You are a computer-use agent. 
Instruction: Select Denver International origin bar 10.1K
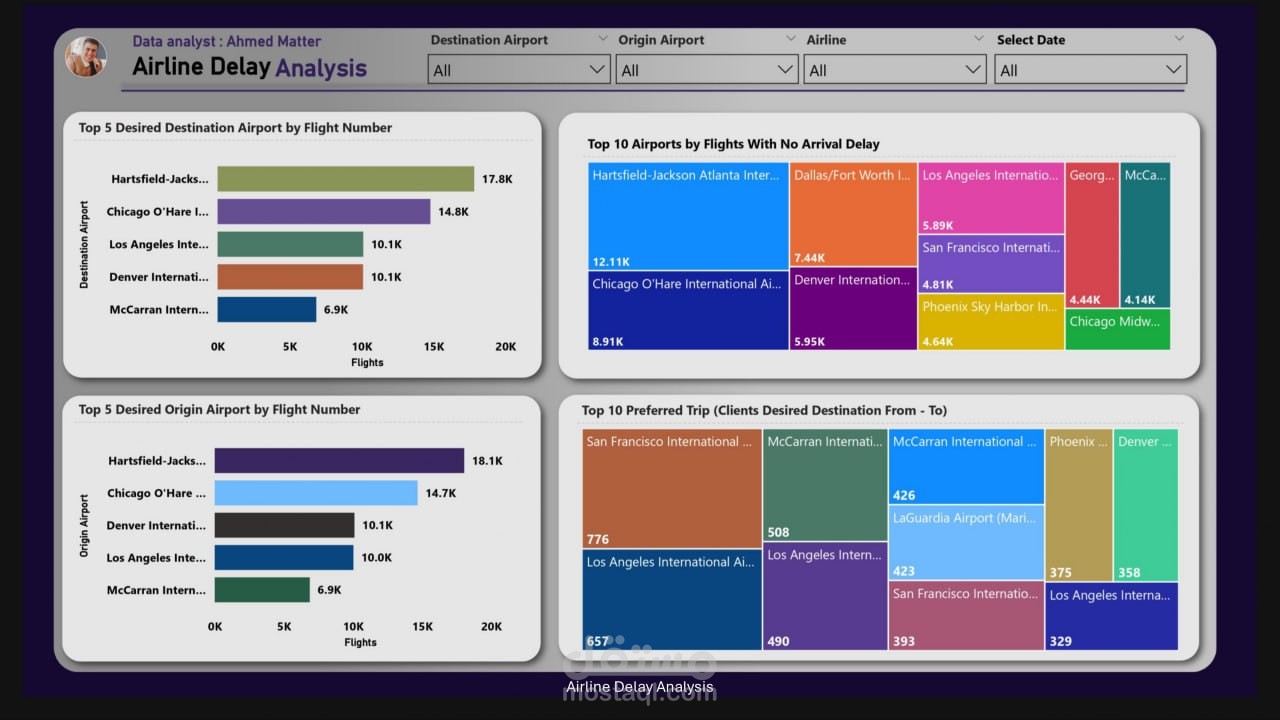click(284, 525)
